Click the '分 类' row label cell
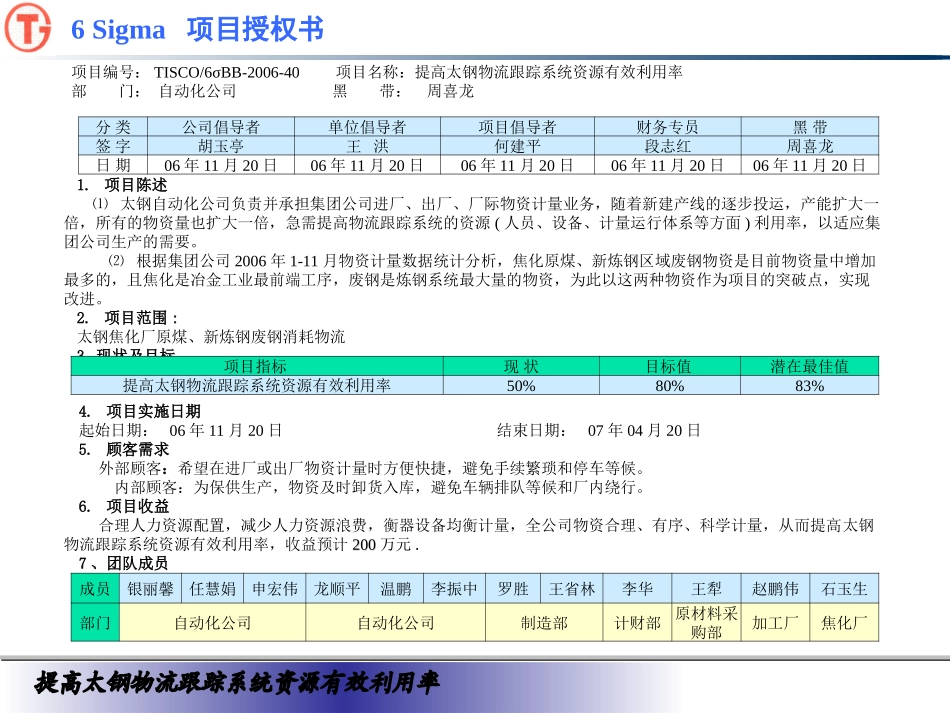950x713 pixels. point(113,127)
